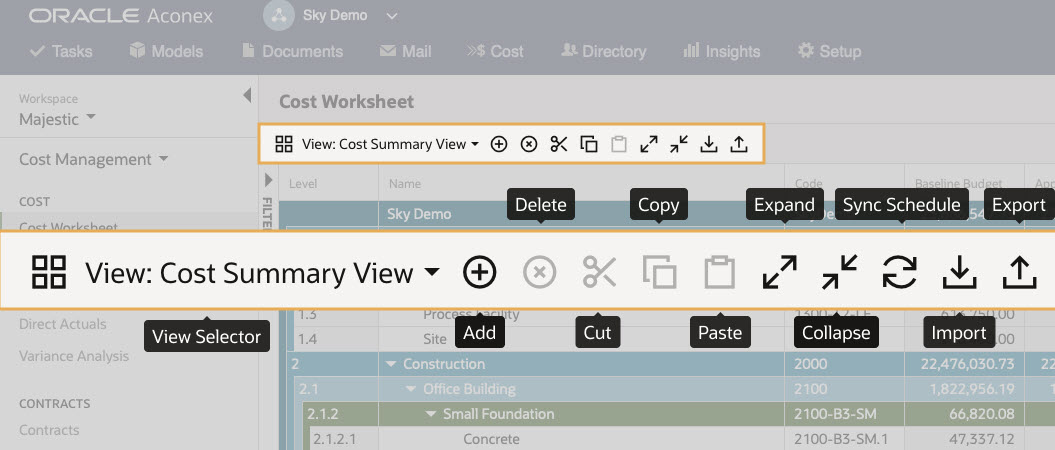Select the Concrete row name
This screenshot has width=1055, height=450.
coord(491,439)
